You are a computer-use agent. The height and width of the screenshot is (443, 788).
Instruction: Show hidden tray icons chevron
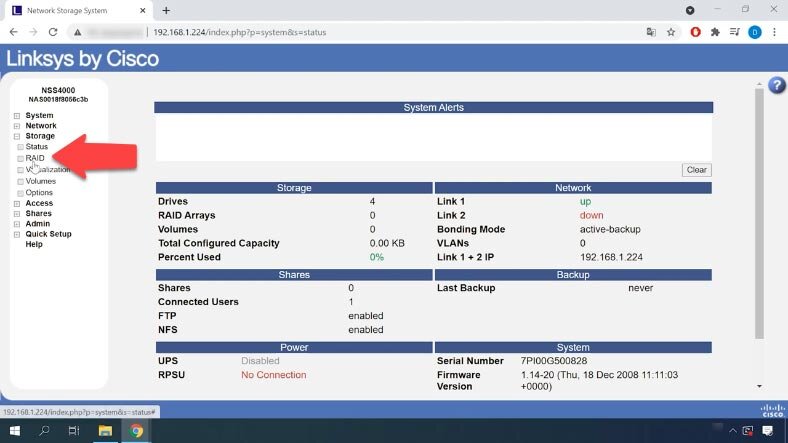733,431
